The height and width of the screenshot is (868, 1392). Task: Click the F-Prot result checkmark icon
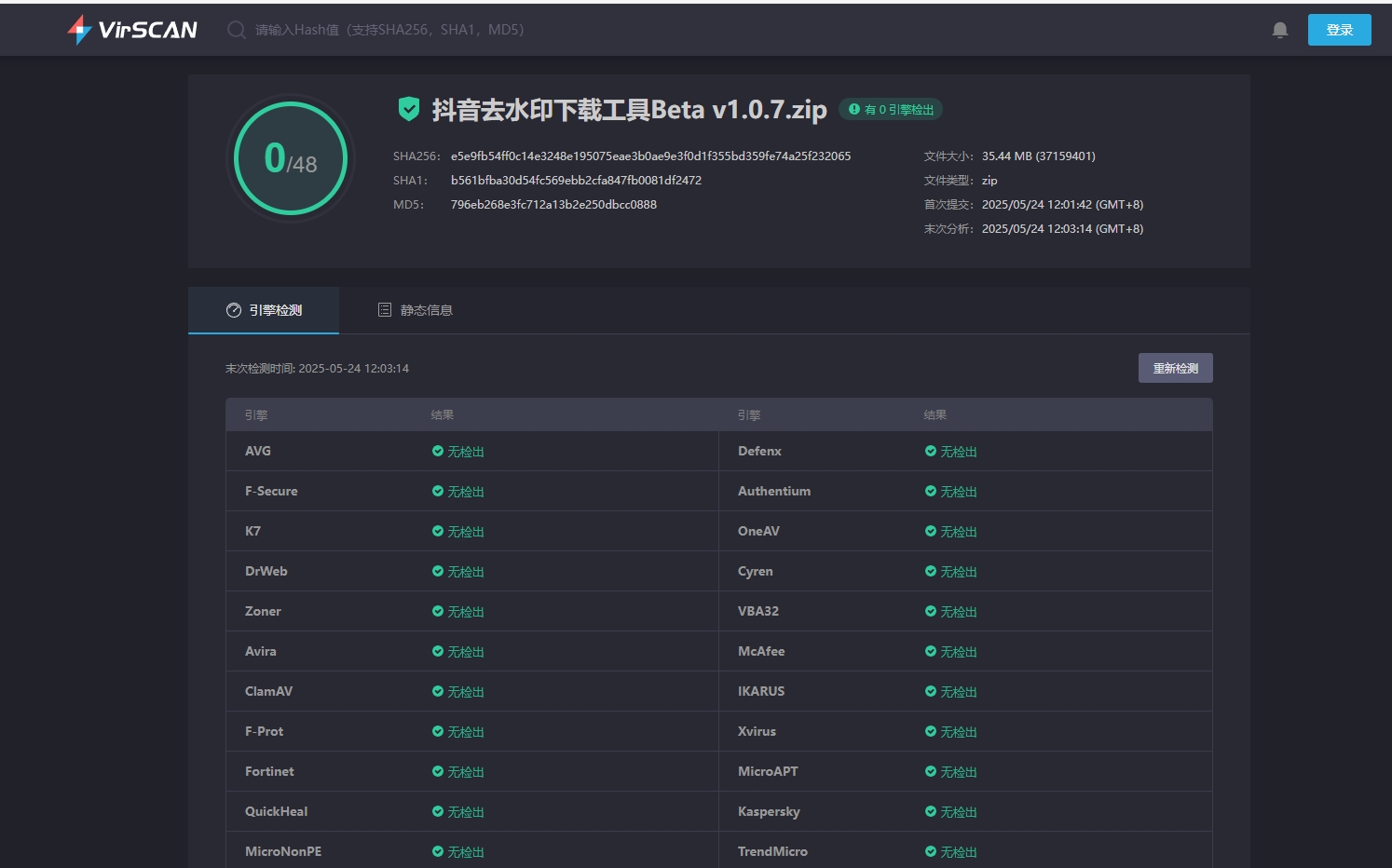coord(438,731)
